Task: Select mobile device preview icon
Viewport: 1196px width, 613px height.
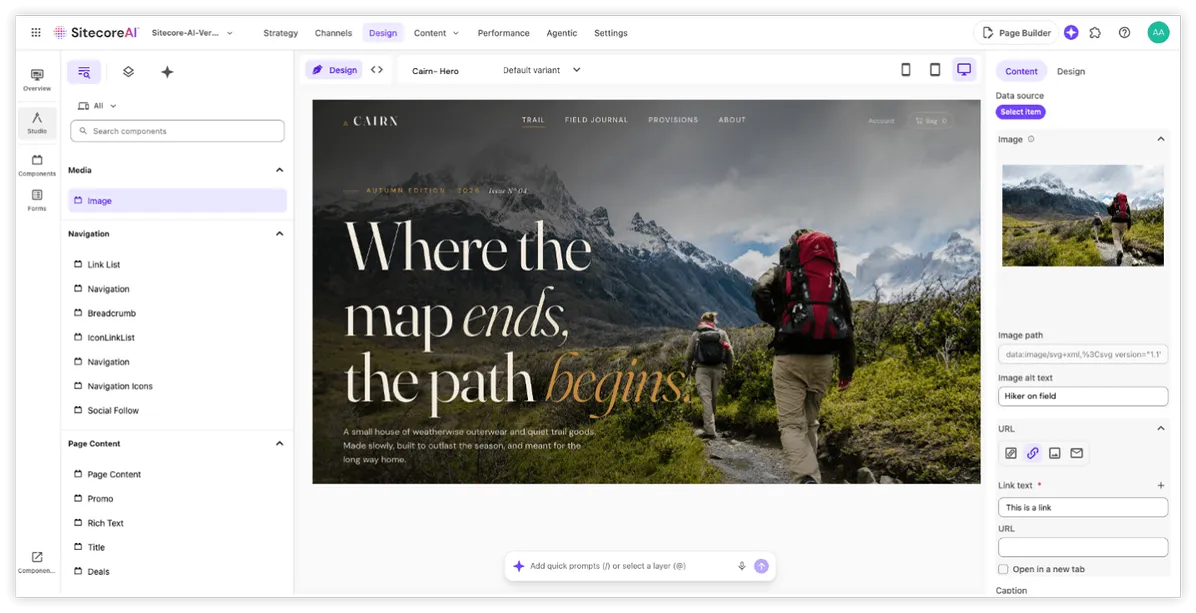Action: pyautogui.click(x=906, y=69)
